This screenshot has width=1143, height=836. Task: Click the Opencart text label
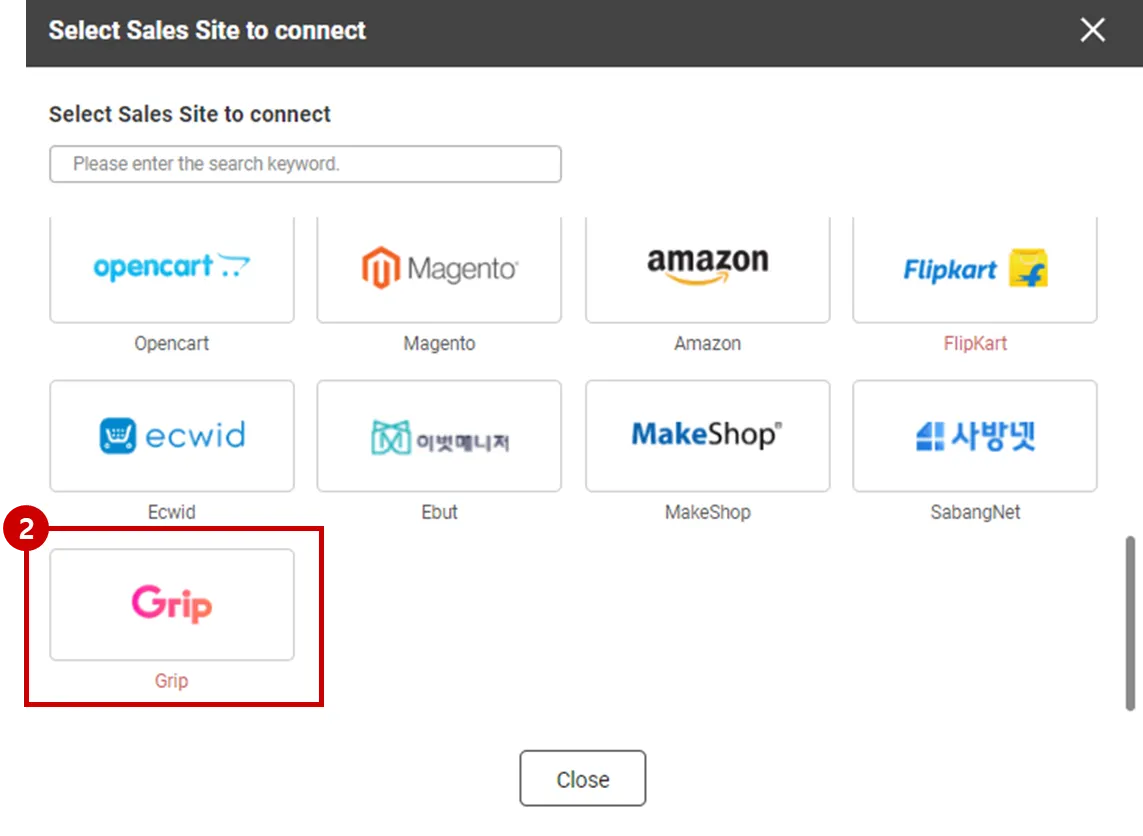tap(172, 343)
